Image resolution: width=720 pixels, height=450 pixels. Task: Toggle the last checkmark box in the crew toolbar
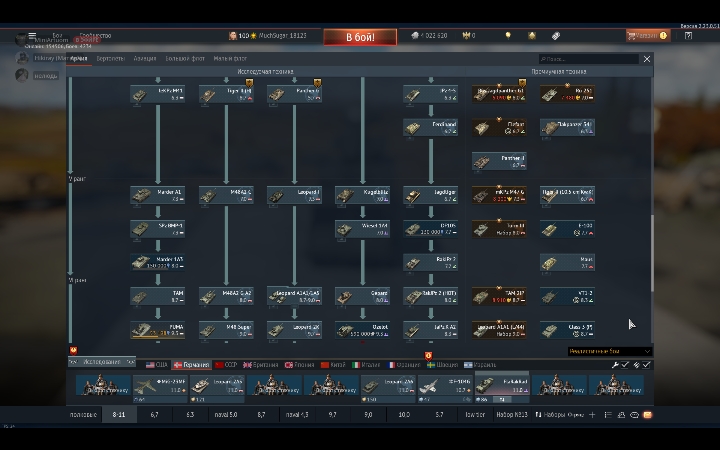(x=647, y=365)
